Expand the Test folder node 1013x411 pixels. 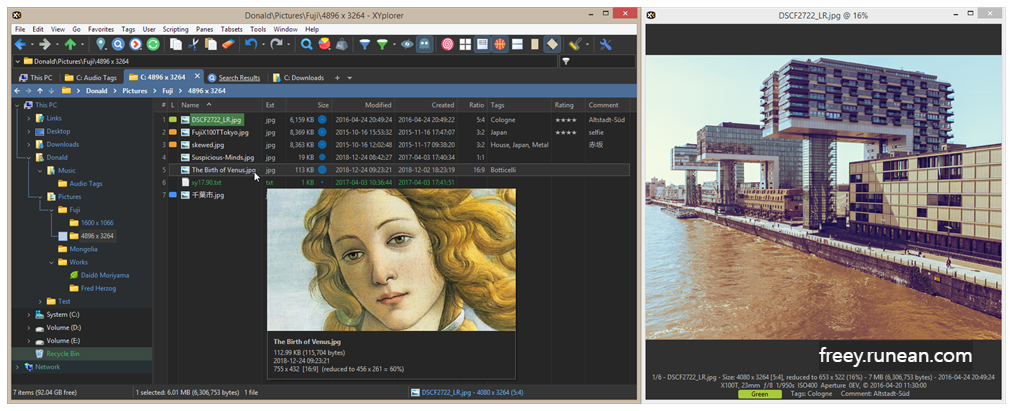pyautogui.click(x=41, y=301)
